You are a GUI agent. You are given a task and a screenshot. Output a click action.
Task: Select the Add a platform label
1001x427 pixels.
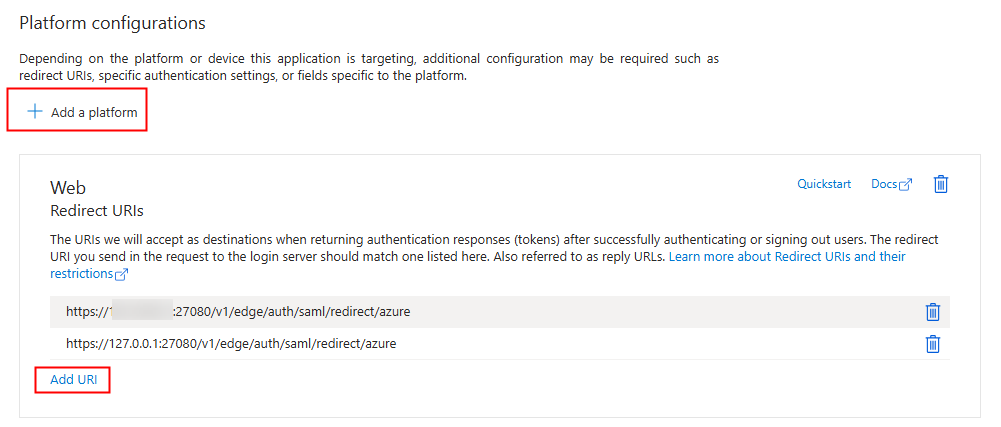tap(94, 113)
